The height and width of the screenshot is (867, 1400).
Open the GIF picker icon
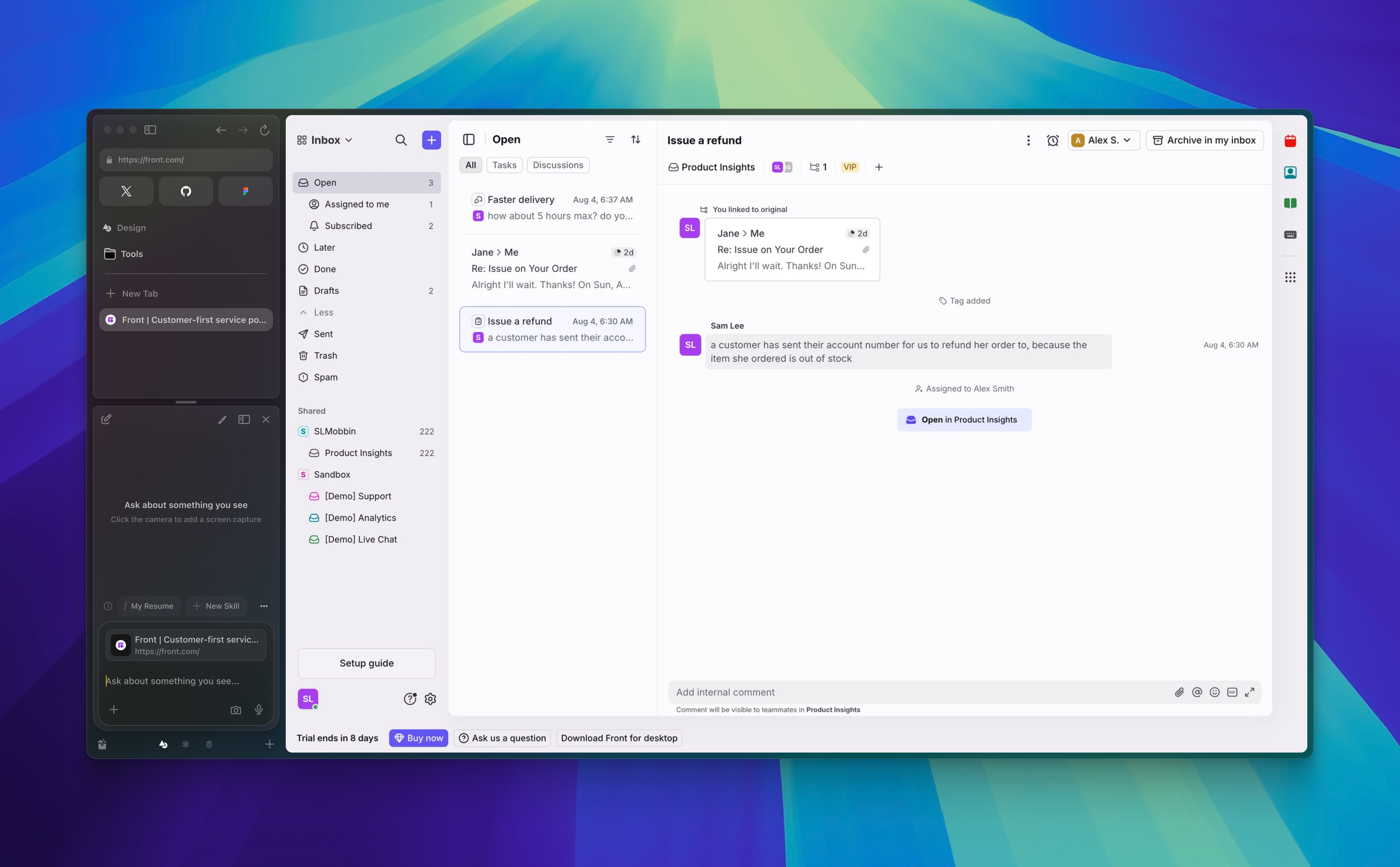pos(1232,692)
